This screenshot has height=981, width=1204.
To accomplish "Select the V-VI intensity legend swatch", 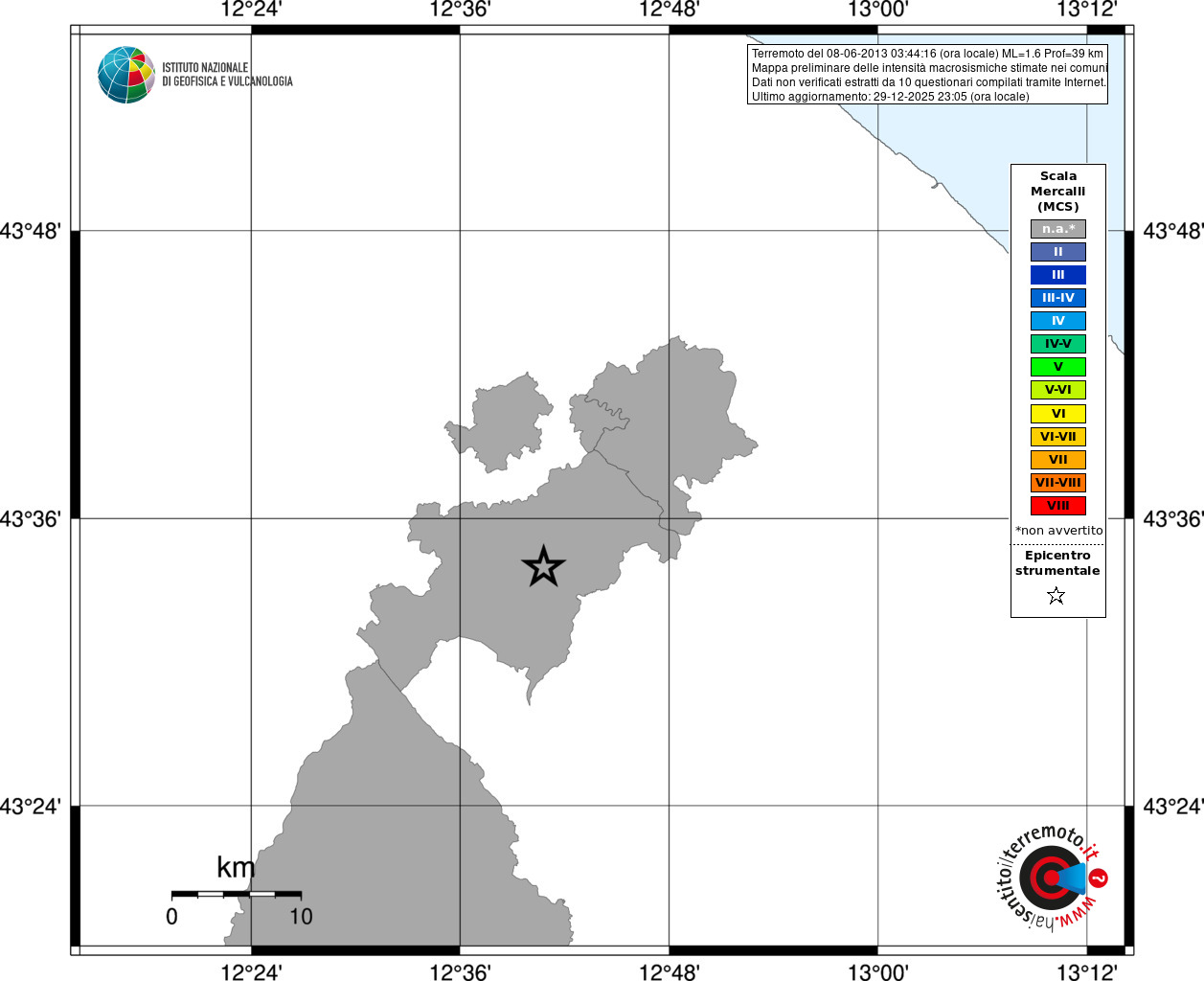I will click(1058, 390).
